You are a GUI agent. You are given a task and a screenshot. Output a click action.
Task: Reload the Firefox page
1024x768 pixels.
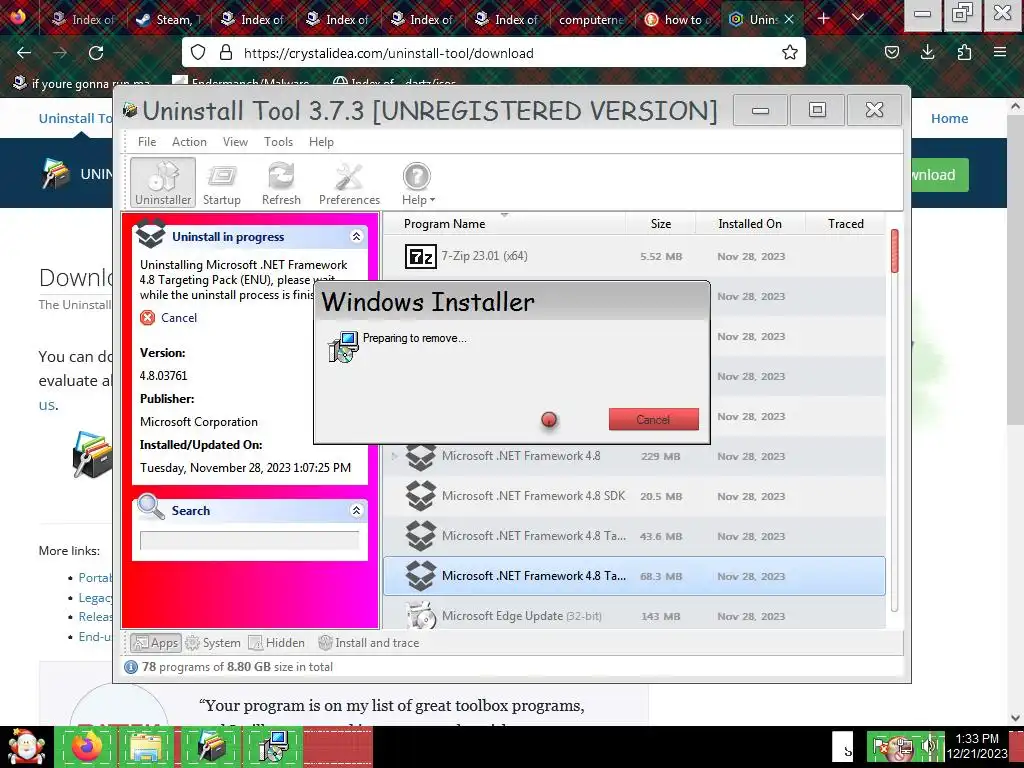tap(96, 52)
